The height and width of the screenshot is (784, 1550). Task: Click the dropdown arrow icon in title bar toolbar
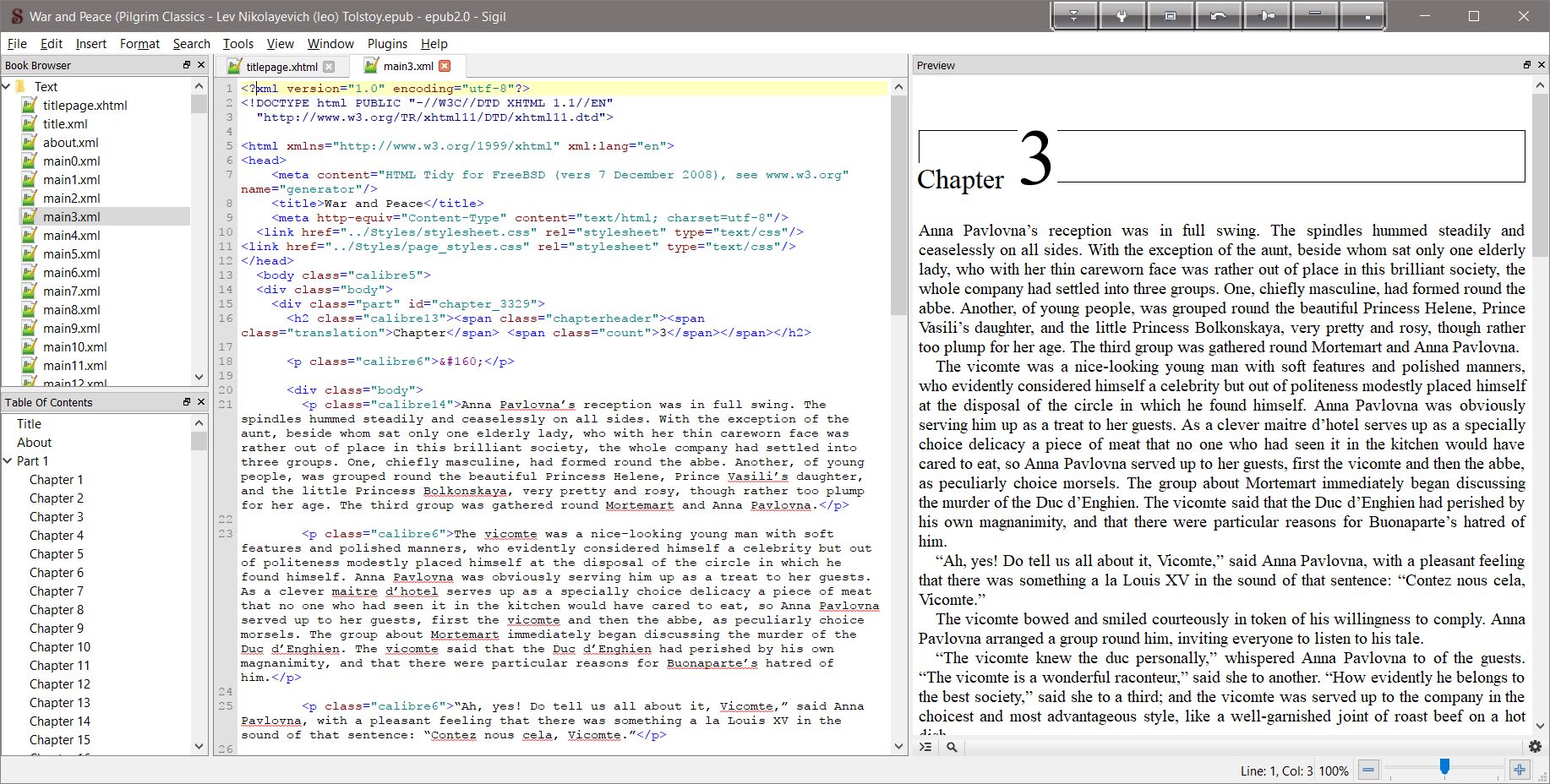(x=1073, y=16)
